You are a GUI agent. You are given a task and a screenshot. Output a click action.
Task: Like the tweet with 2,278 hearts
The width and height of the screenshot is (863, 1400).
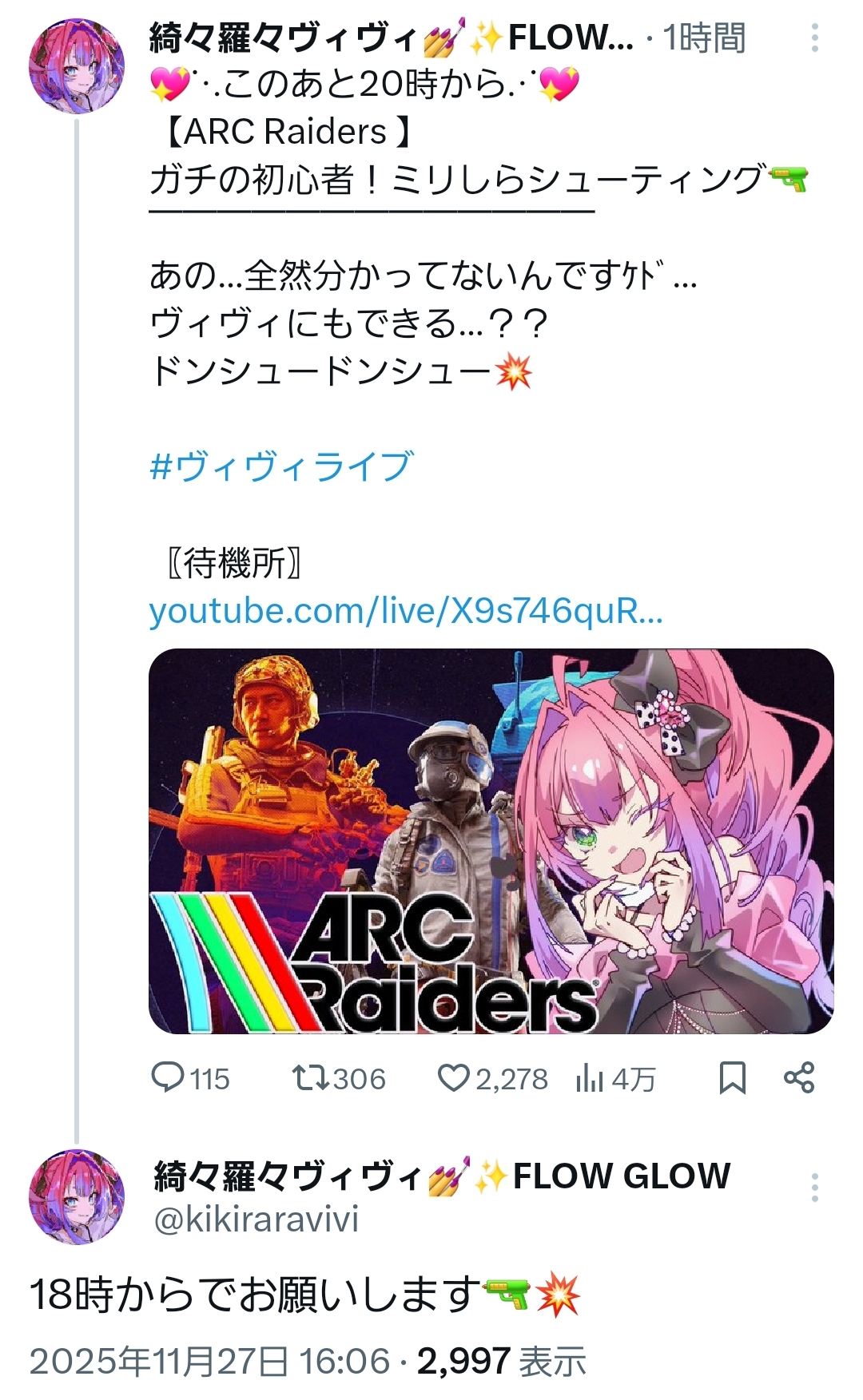click(453, 1078)
